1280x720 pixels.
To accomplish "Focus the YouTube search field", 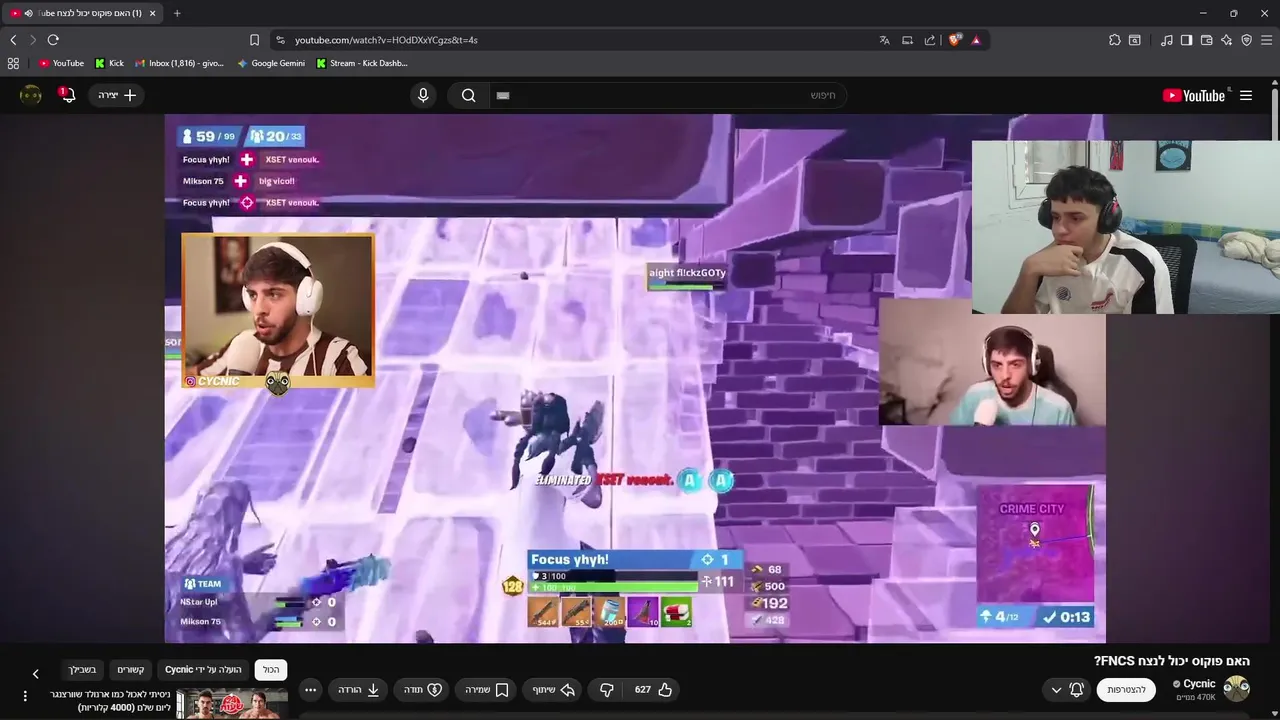I will (x=667, y=95).
